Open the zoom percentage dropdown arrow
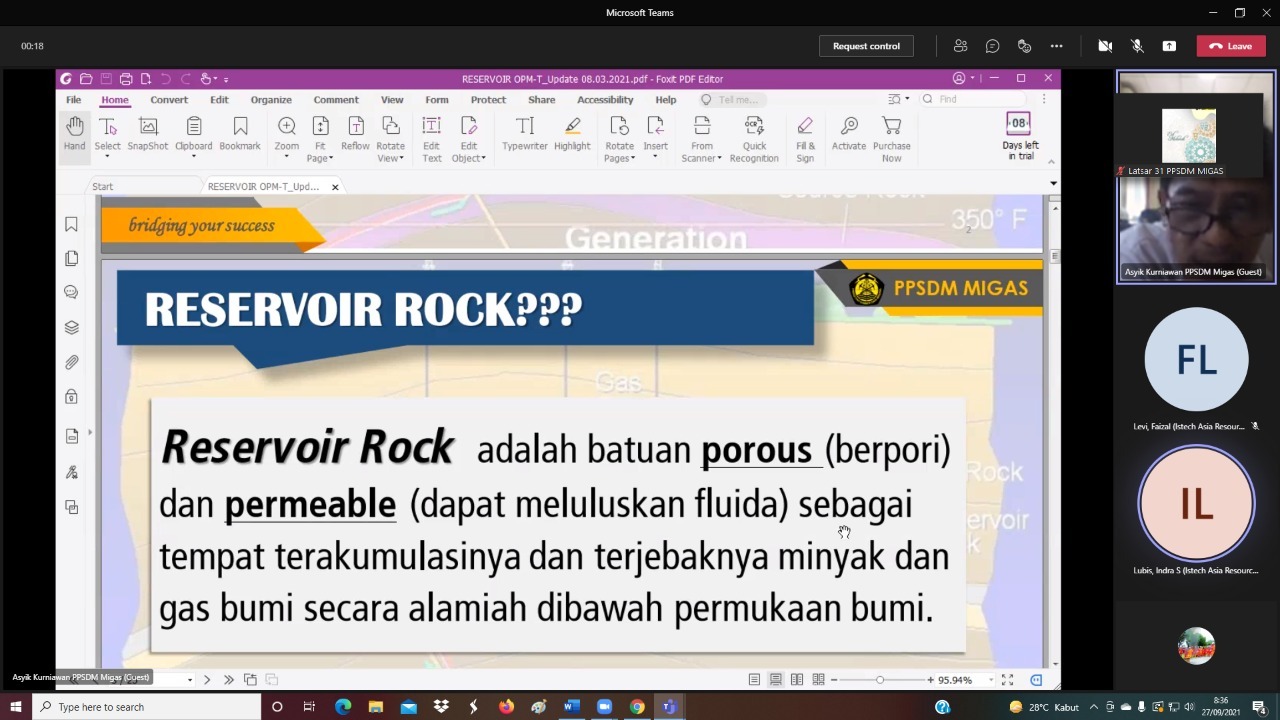Image resolution: width=1280 pixels, height=720 pixels. click(991, 680)
